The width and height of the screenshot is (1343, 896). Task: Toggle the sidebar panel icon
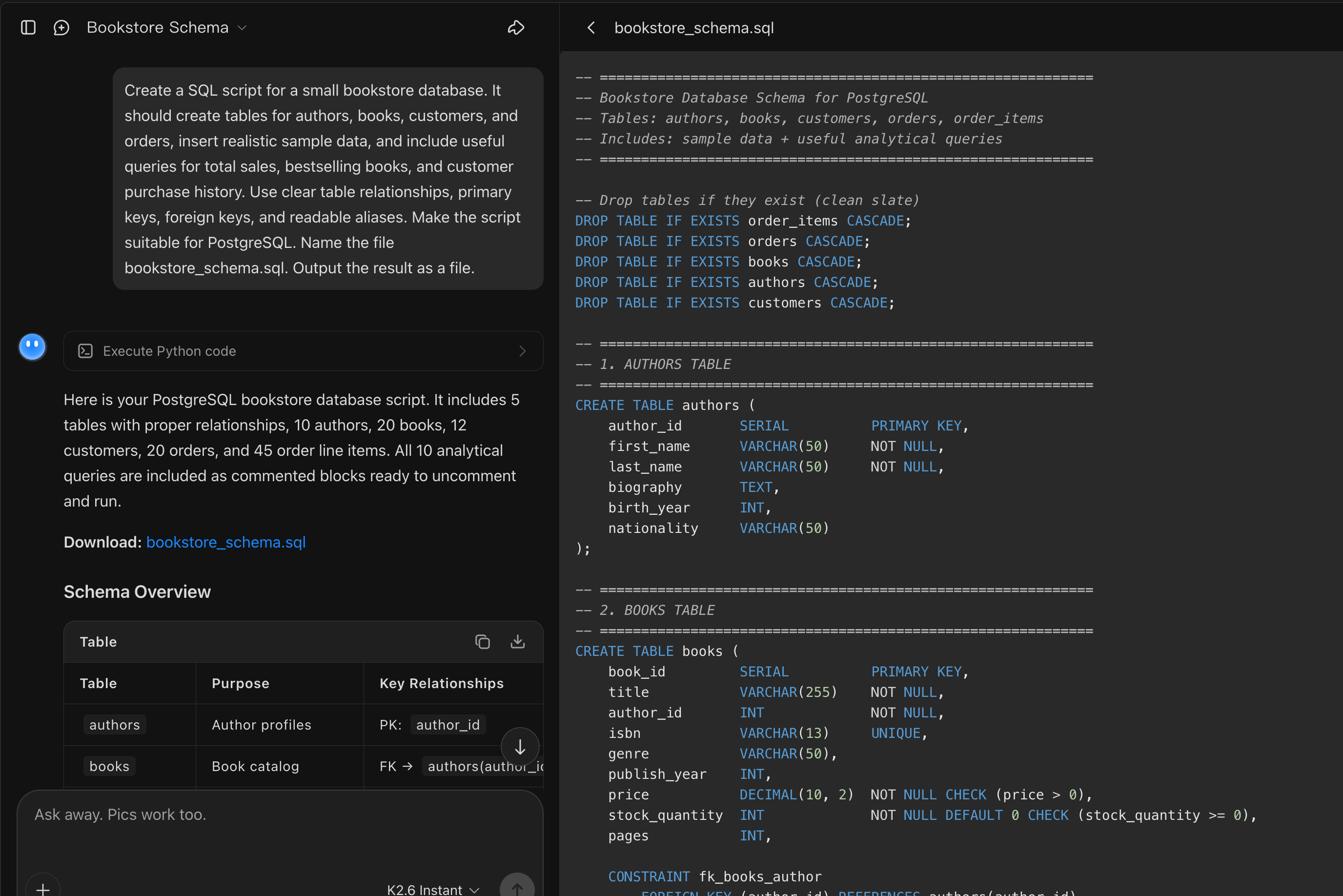click(28, 27)
